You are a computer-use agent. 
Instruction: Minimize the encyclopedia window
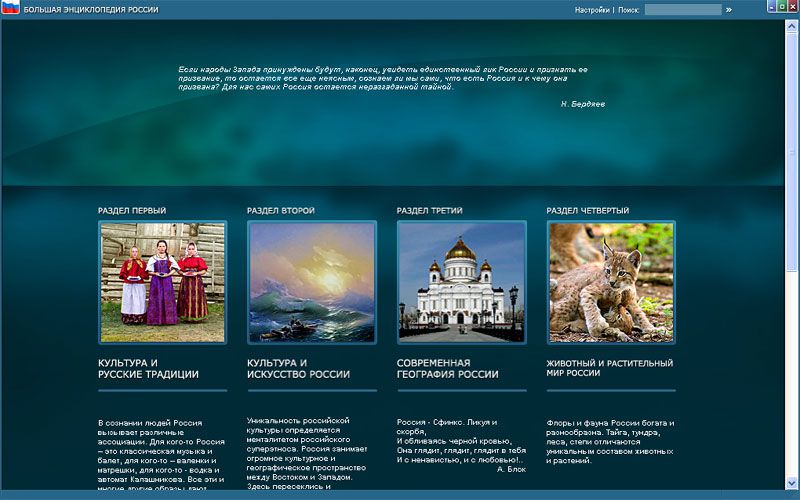point(770,7)
